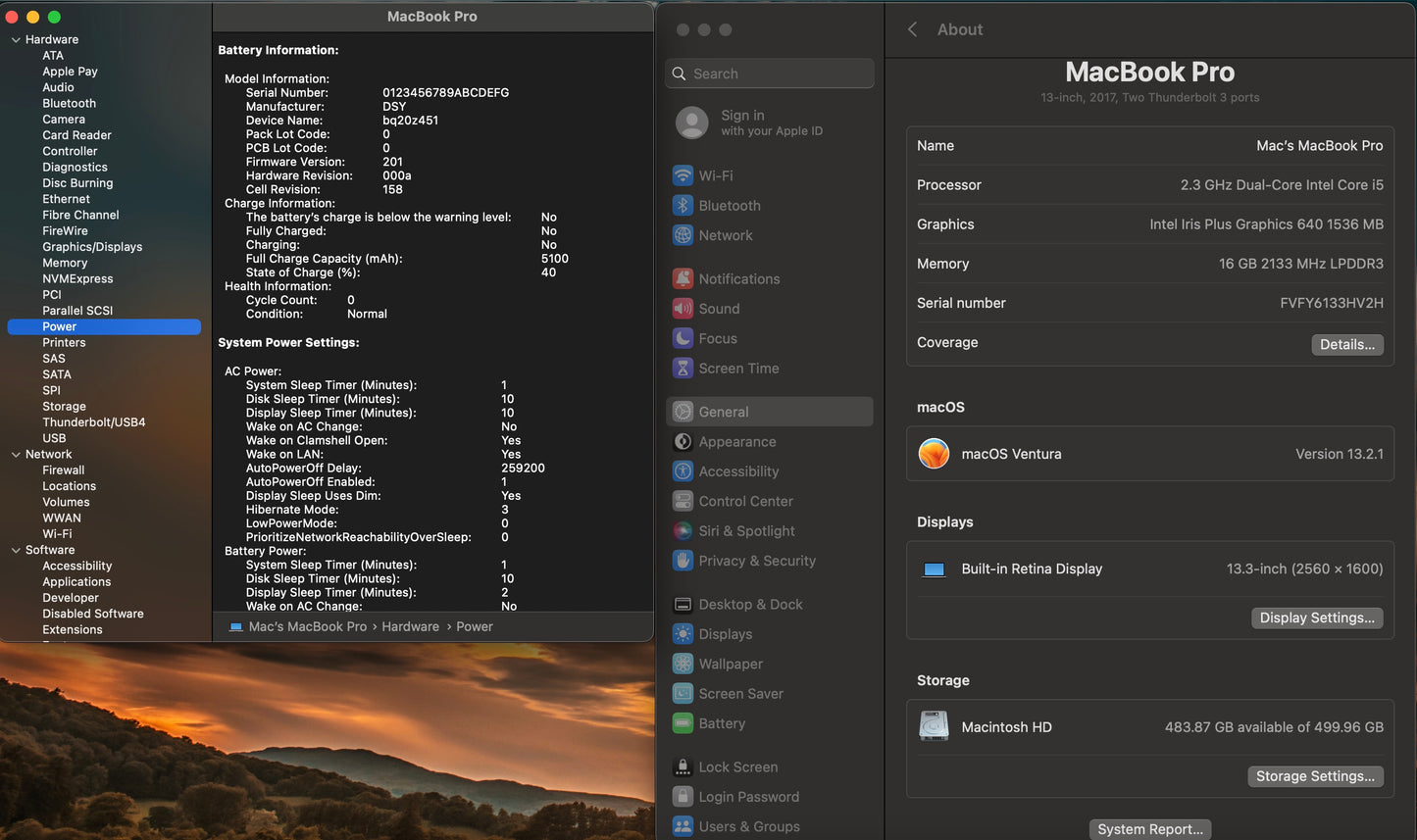Screen dimensions: 1417x840
Task: Click the Display Settings button
Action: pos(1316,618)
